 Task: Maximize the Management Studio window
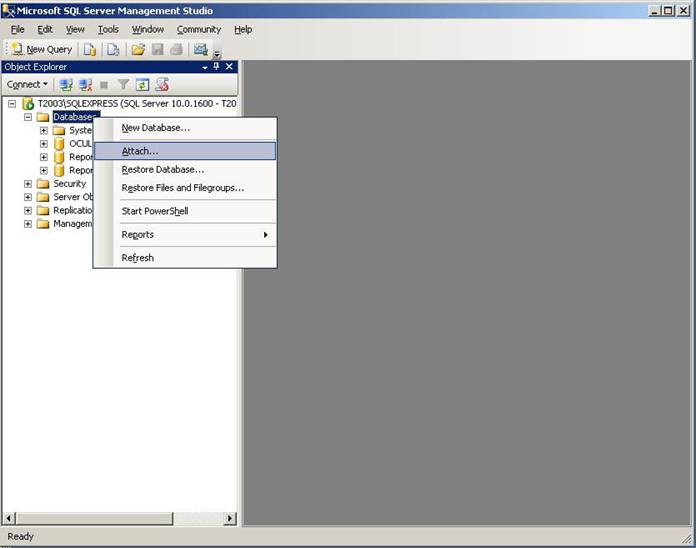point(668,10)
